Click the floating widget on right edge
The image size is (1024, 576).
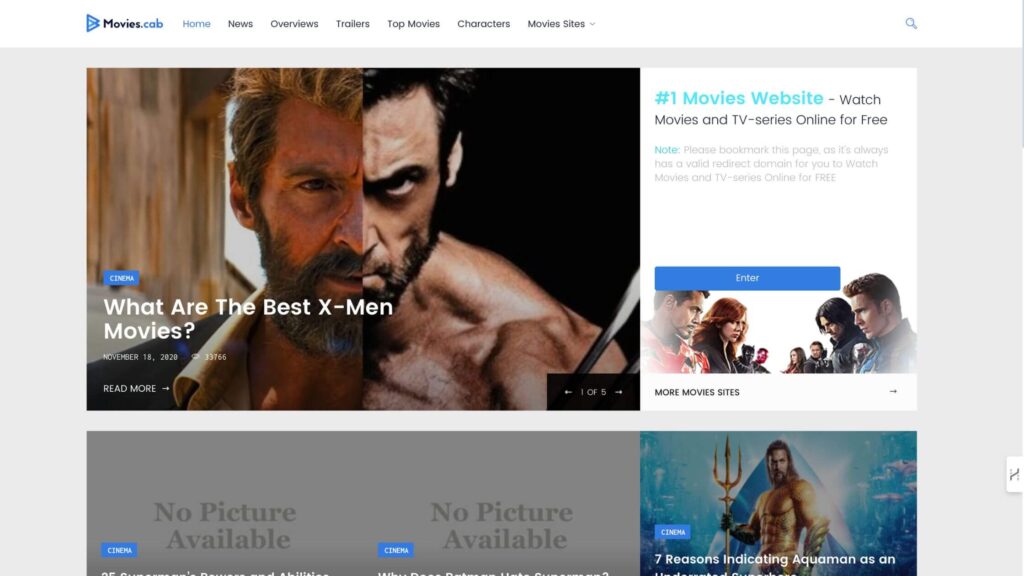(1014, 474)
